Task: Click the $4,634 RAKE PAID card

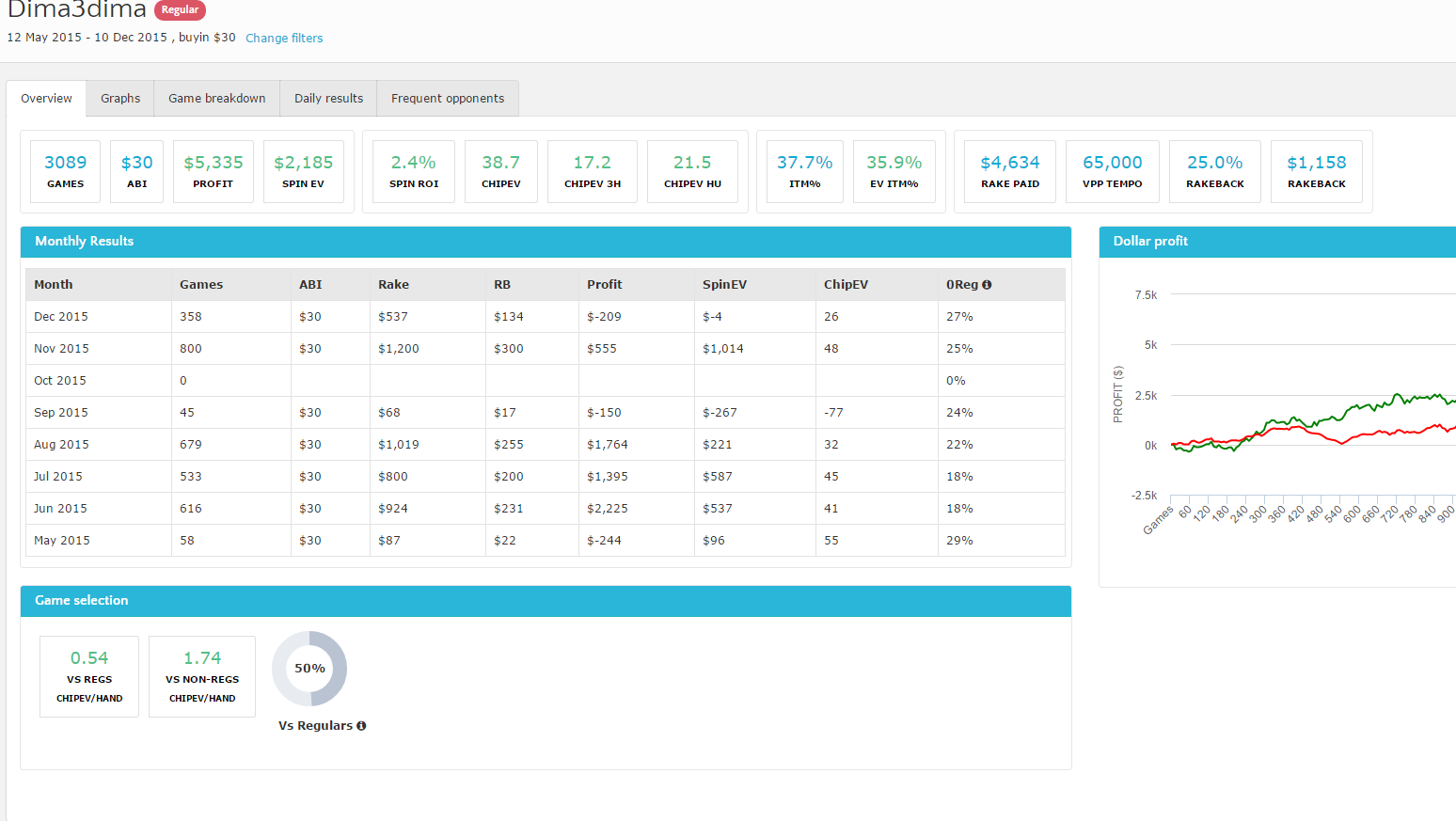Action: 1010,171
